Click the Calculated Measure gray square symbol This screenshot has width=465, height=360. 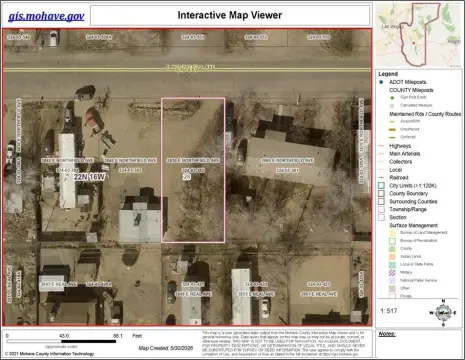392,105
